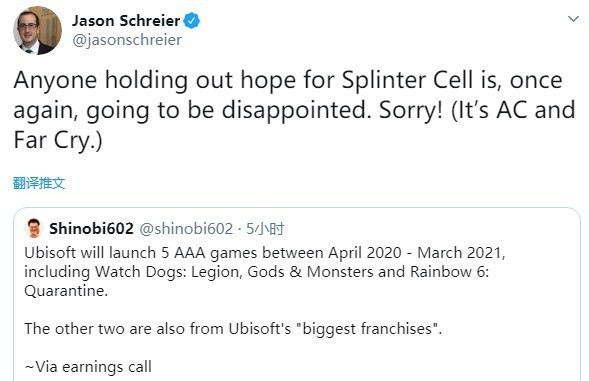Click the 5小时 timestamp
The height and width of the screenshot is (381, 589).
(265, 228)
